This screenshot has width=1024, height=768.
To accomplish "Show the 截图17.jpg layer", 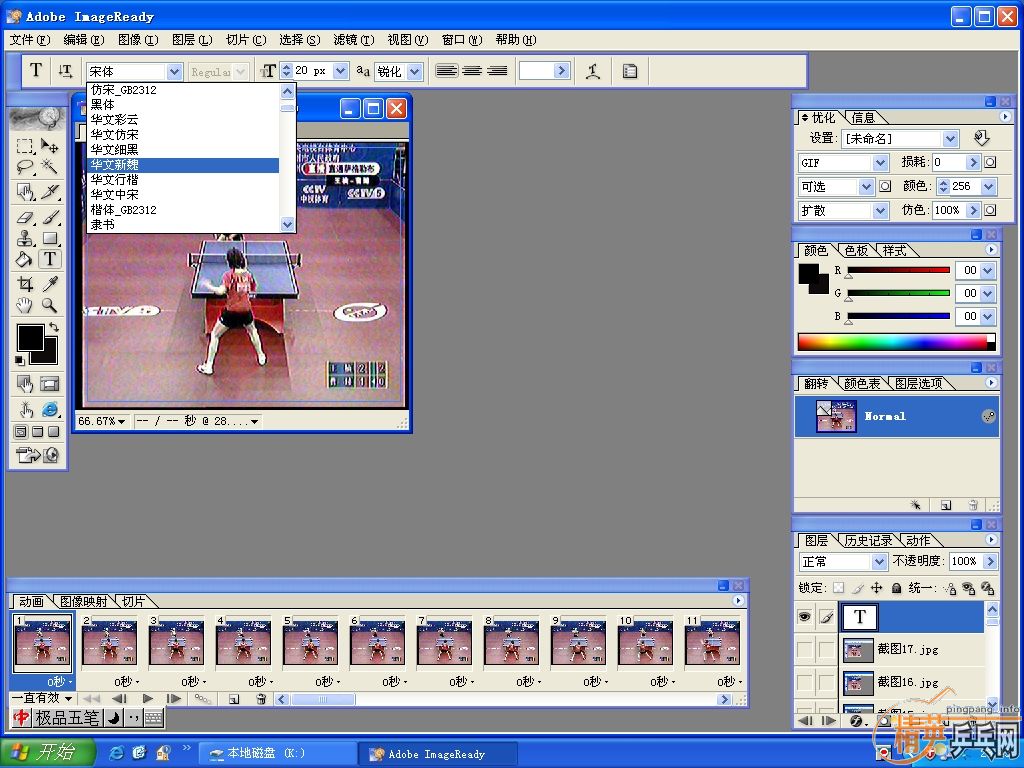I will click(805, 649).
